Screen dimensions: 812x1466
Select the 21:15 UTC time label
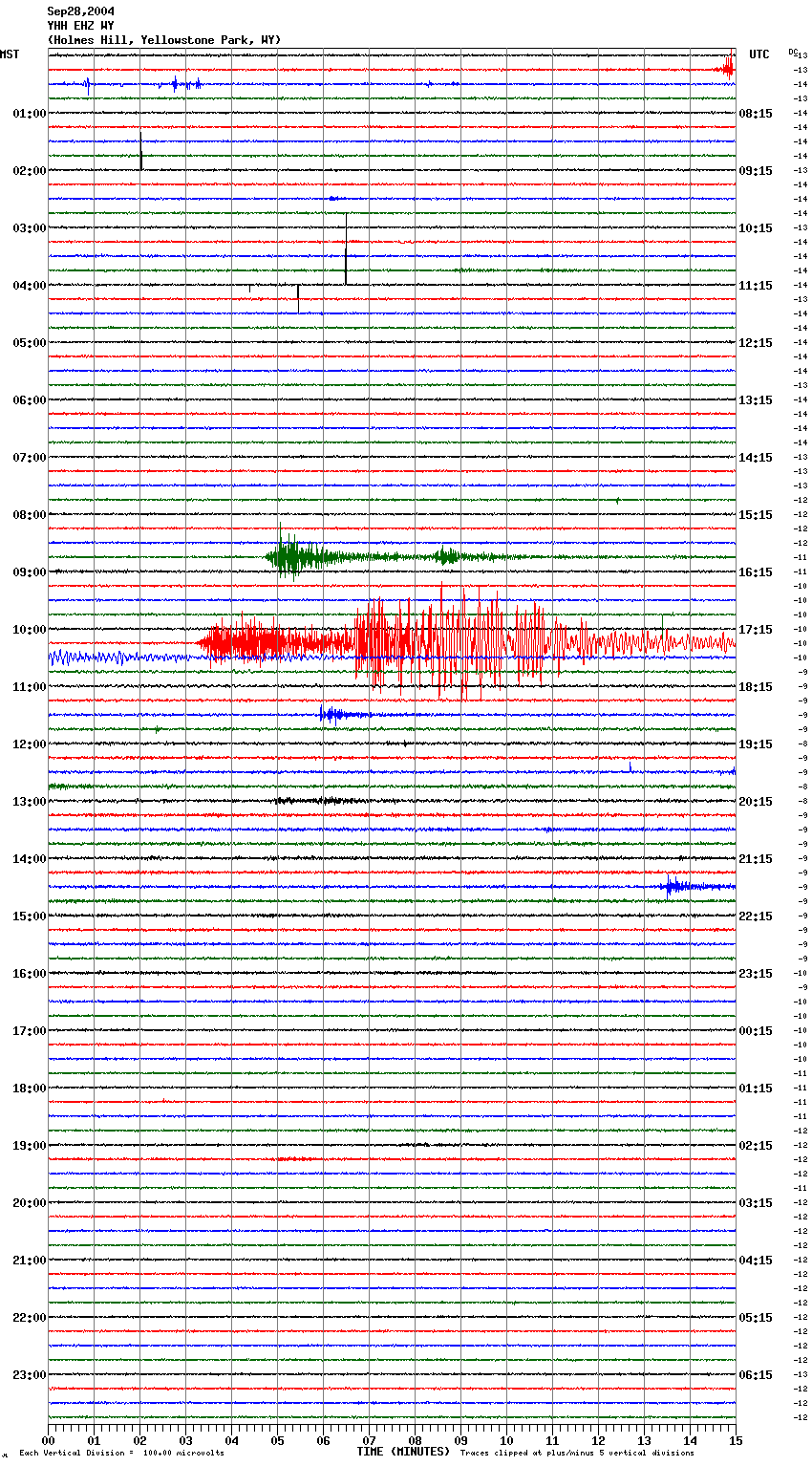756,859
